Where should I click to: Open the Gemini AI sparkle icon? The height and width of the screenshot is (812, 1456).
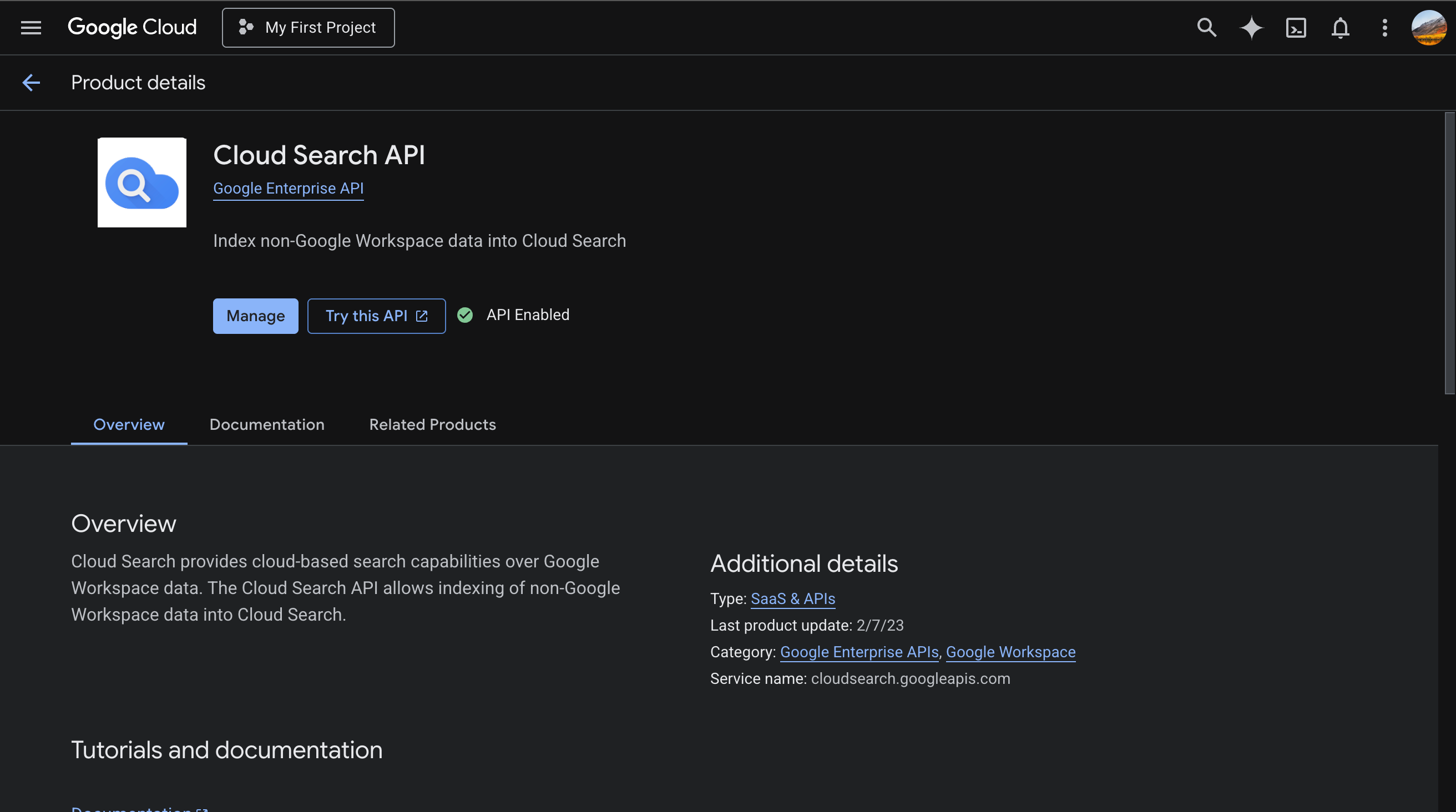(x=1251, y=28)
